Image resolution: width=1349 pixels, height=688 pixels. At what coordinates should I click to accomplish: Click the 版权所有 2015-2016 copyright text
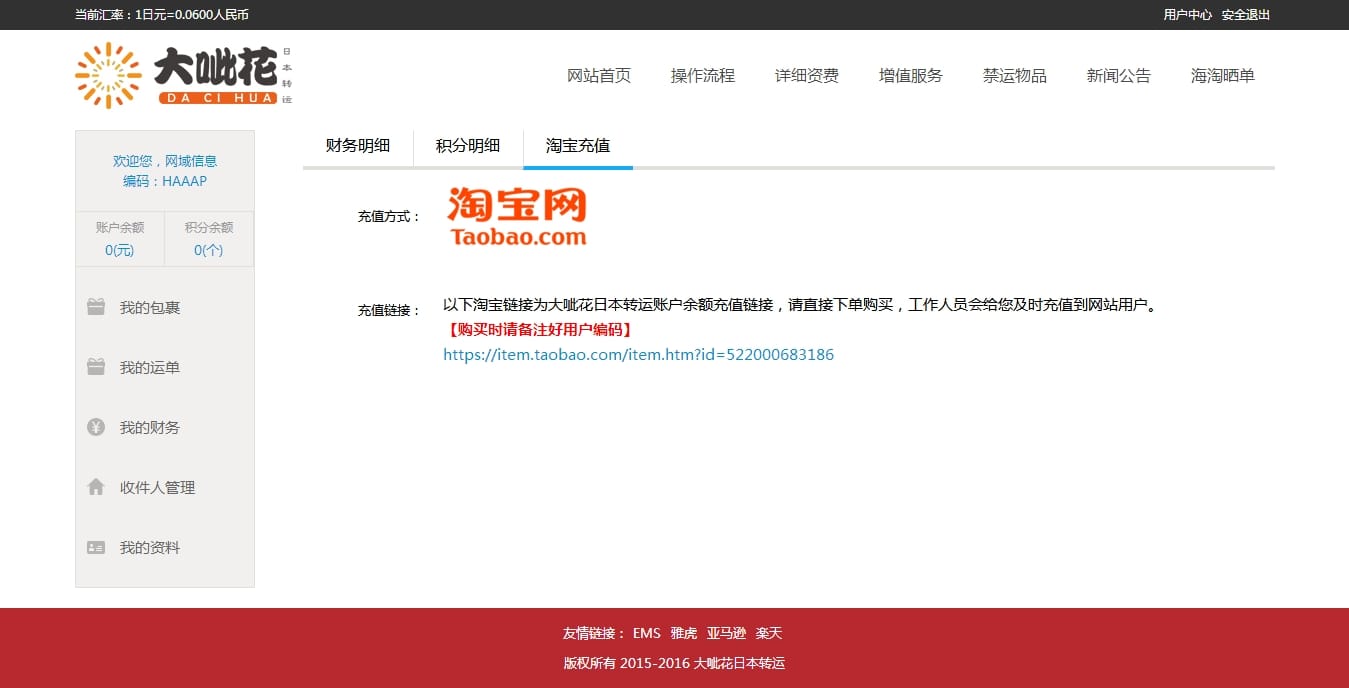pos(674,663)
